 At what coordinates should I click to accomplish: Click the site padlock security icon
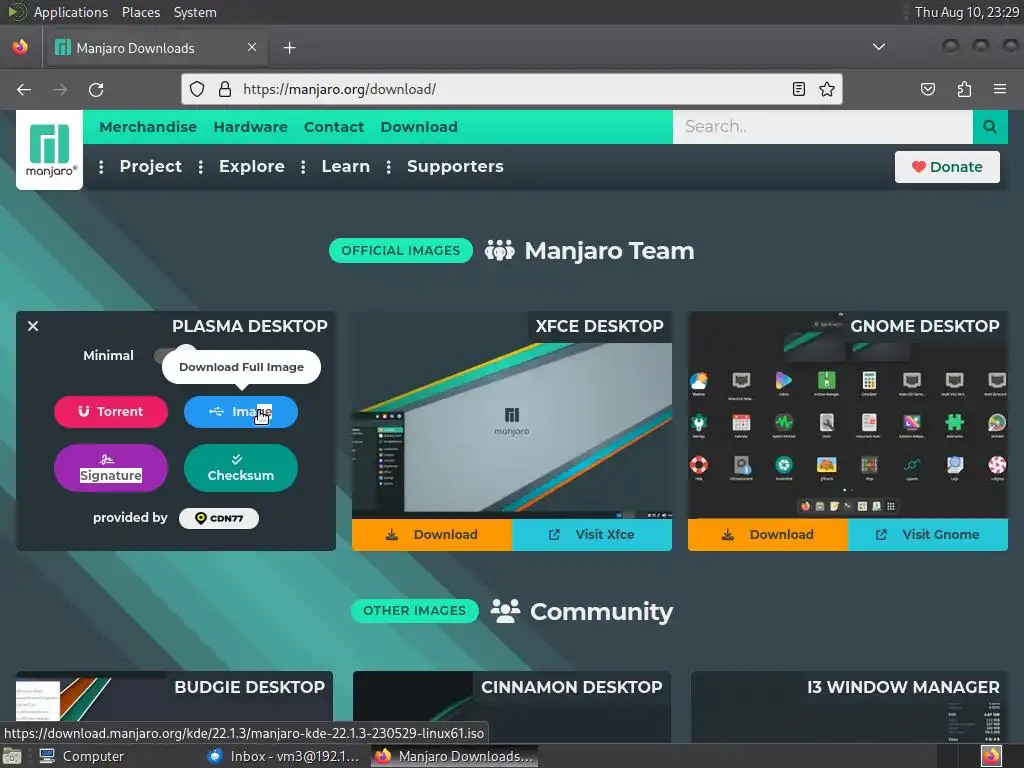225,89
